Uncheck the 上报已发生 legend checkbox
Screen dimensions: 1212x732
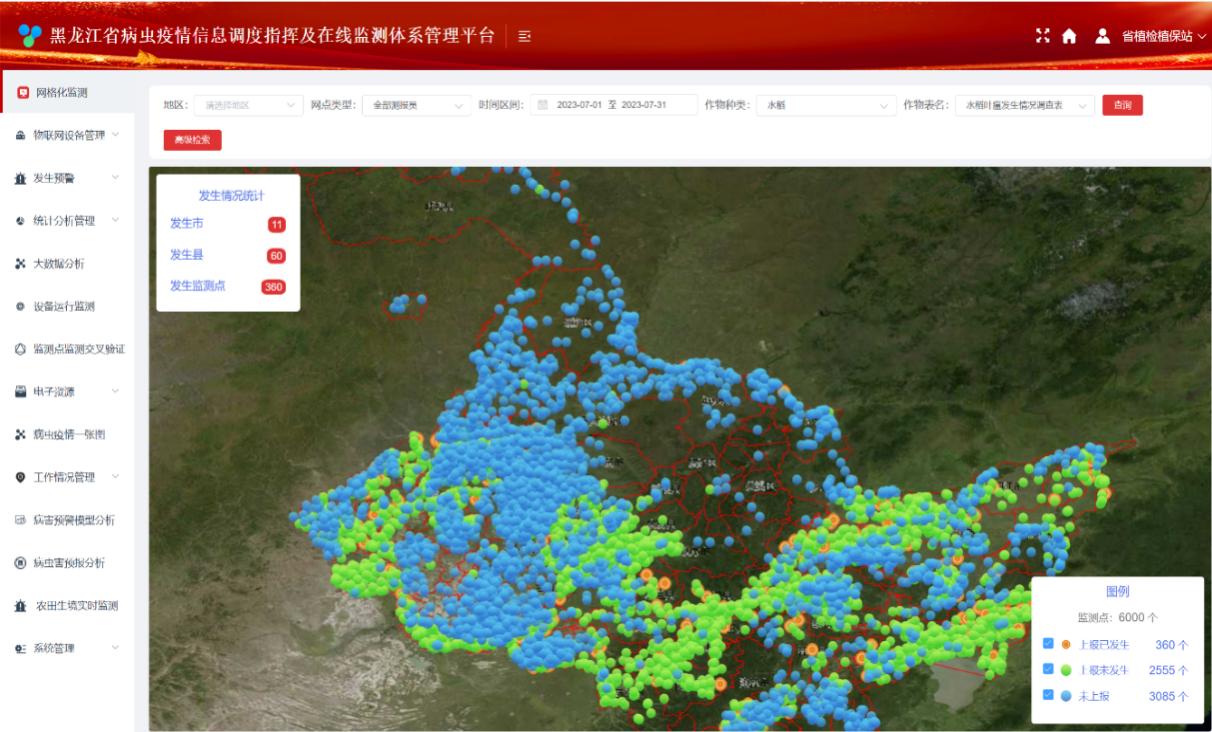[1048, 644]
